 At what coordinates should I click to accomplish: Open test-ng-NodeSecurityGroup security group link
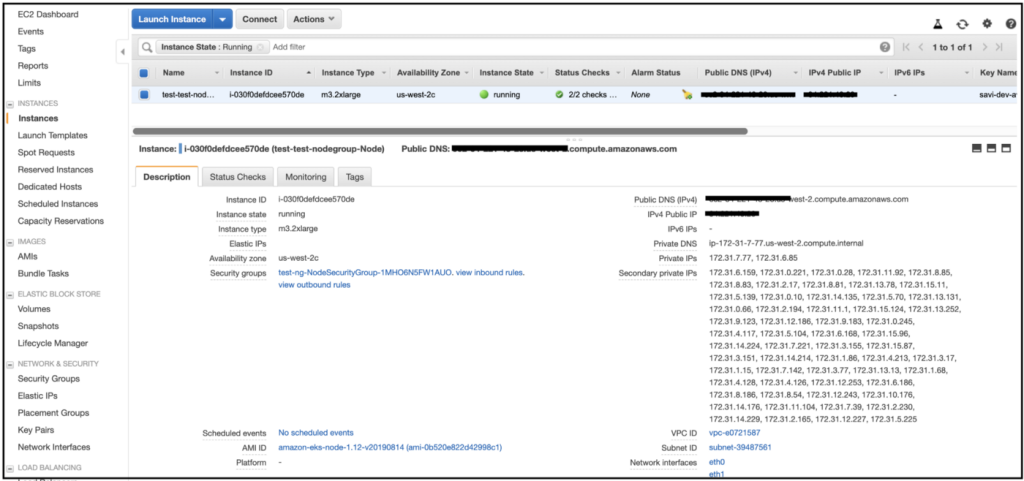pos(365,273)
